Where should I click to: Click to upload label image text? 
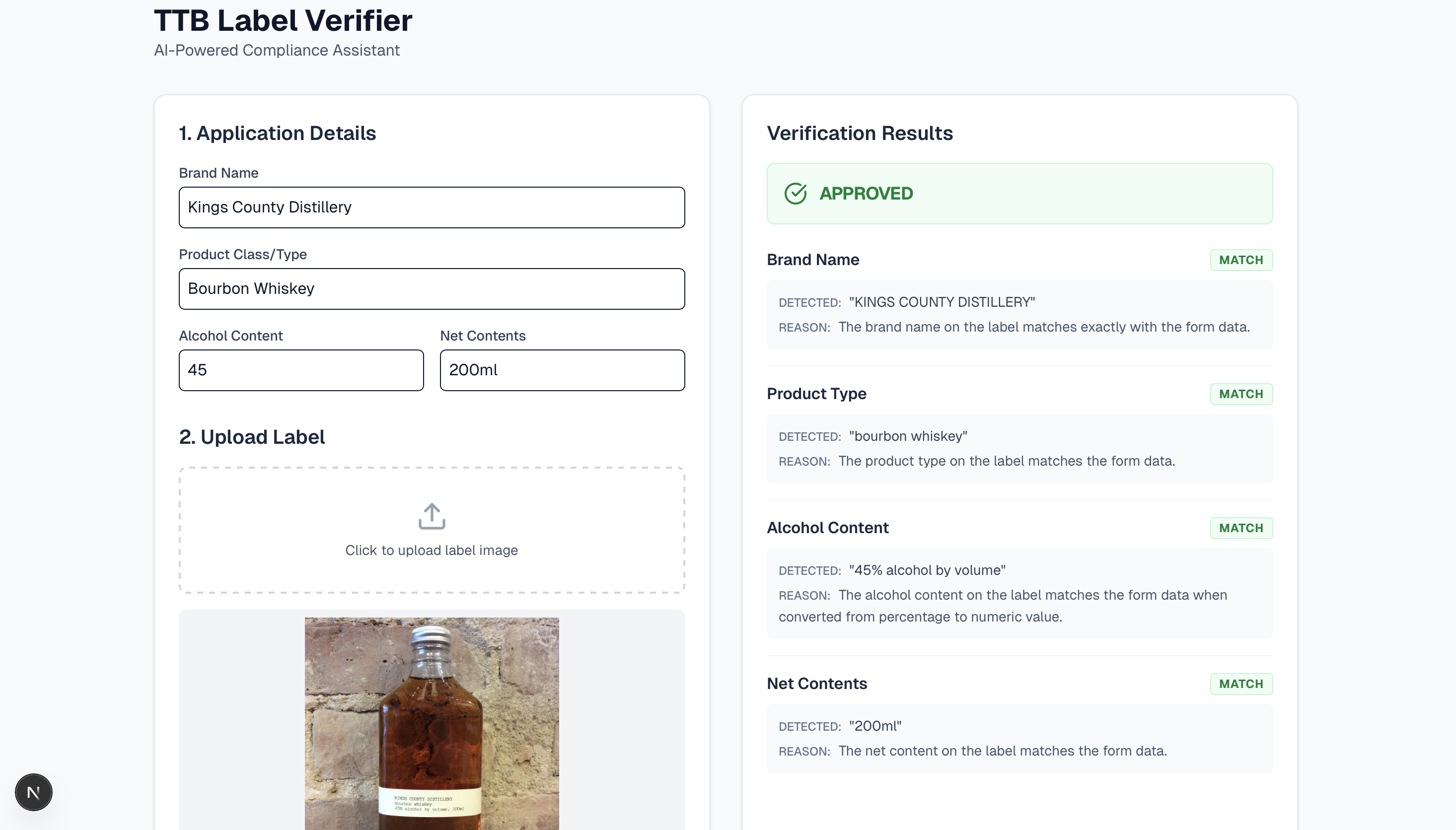[432, 550]
